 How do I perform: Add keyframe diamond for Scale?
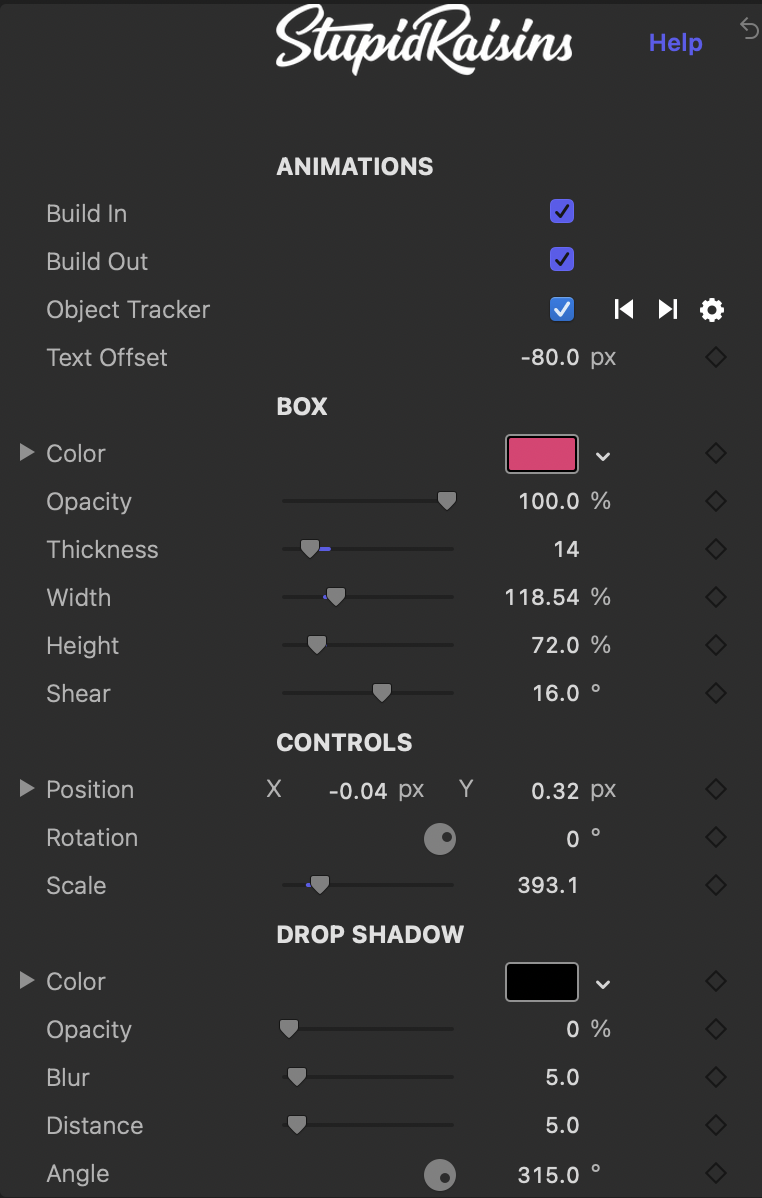coord(715,886)
